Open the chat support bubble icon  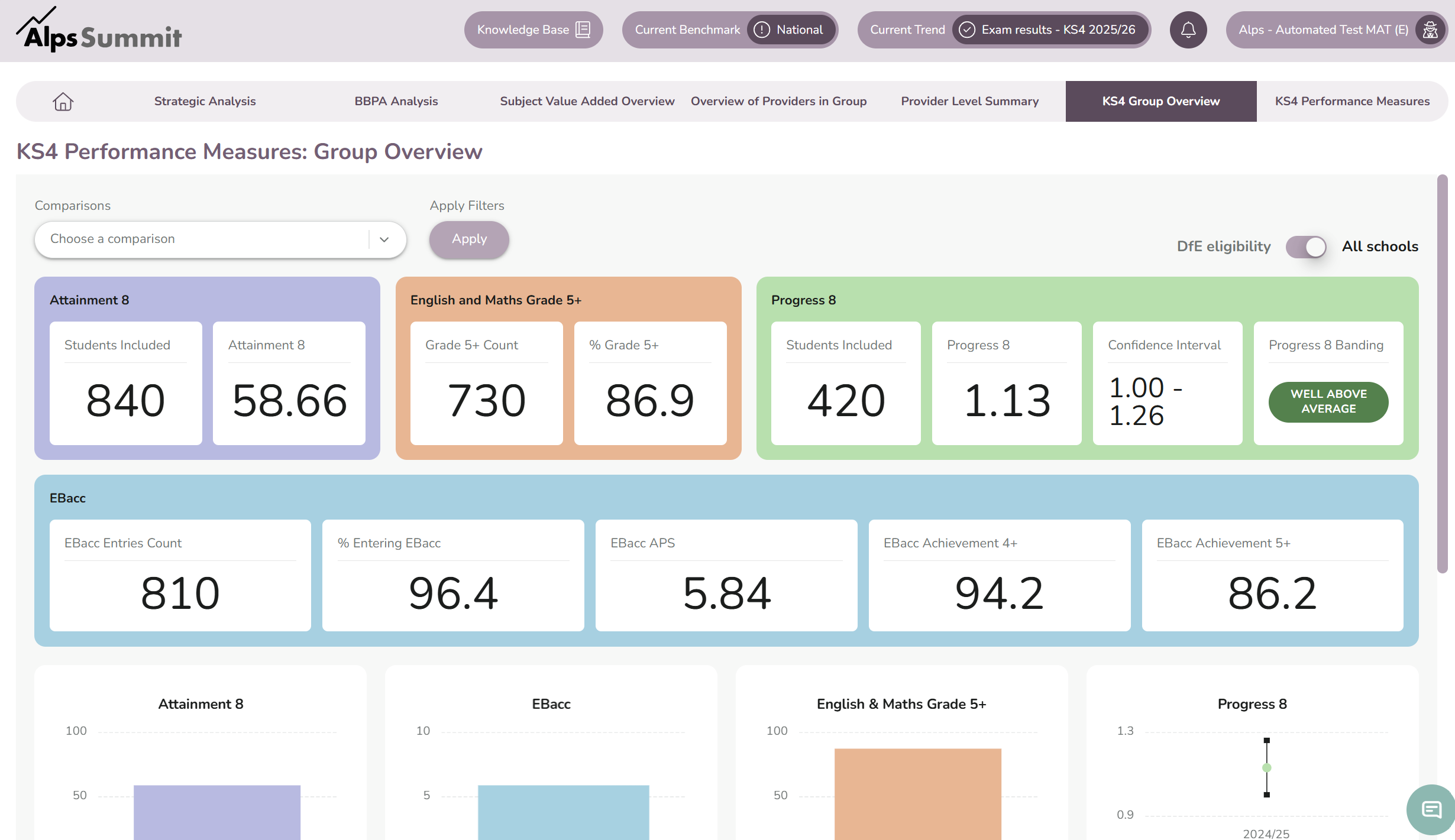coord(1431,809)
